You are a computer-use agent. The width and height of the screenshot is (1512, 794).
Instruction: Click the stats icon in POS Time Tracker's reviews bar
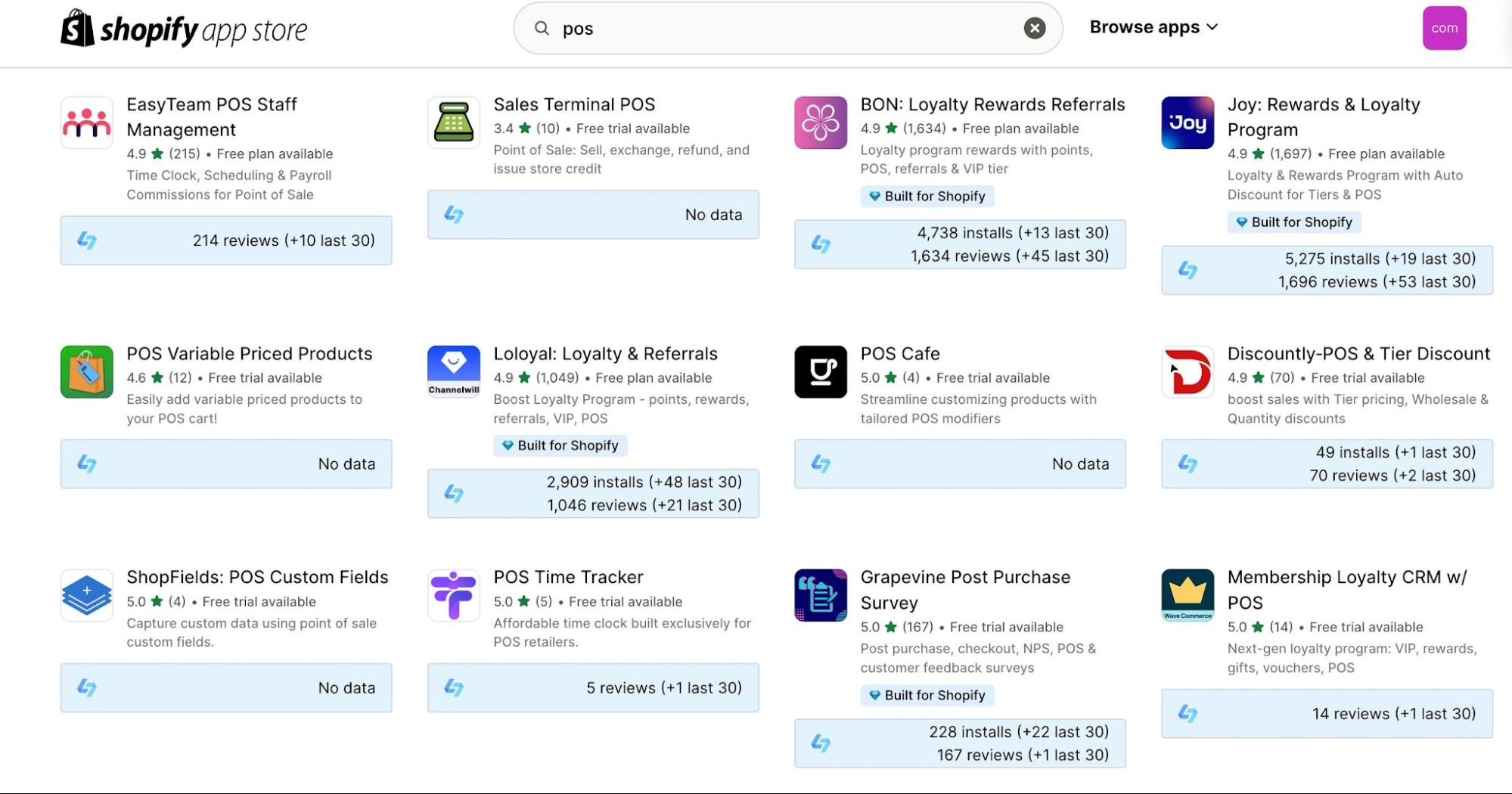[x=454, y=687]
